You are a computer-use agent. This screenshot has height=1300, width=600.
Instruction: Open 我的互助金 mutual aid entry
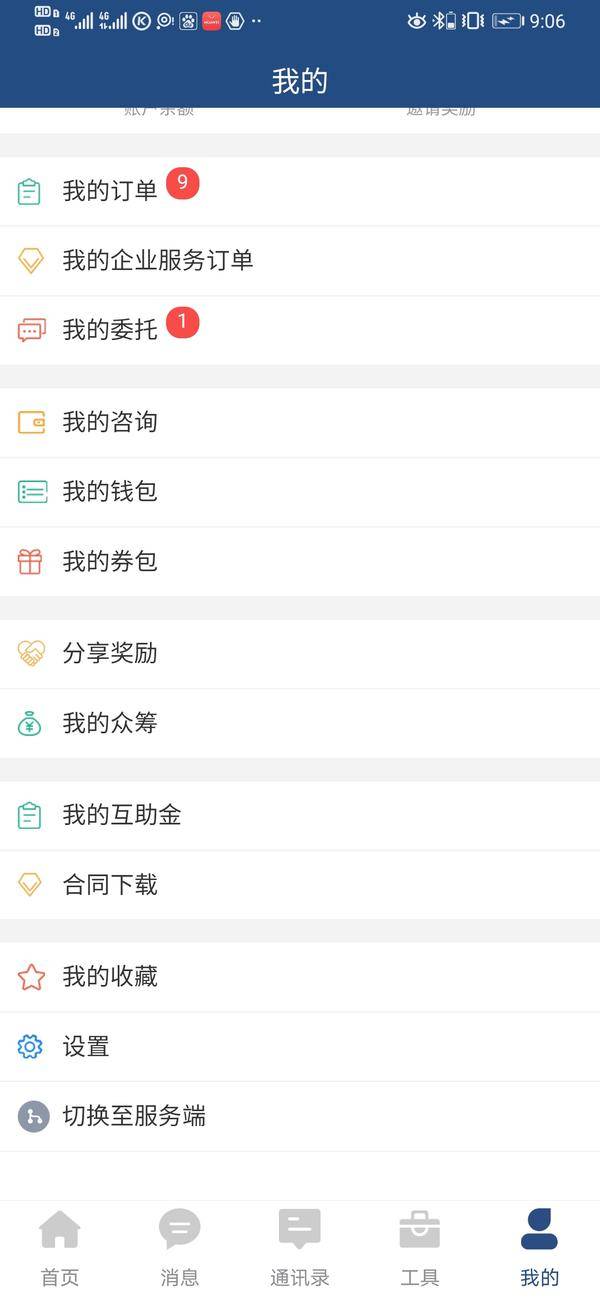[122, 815]
